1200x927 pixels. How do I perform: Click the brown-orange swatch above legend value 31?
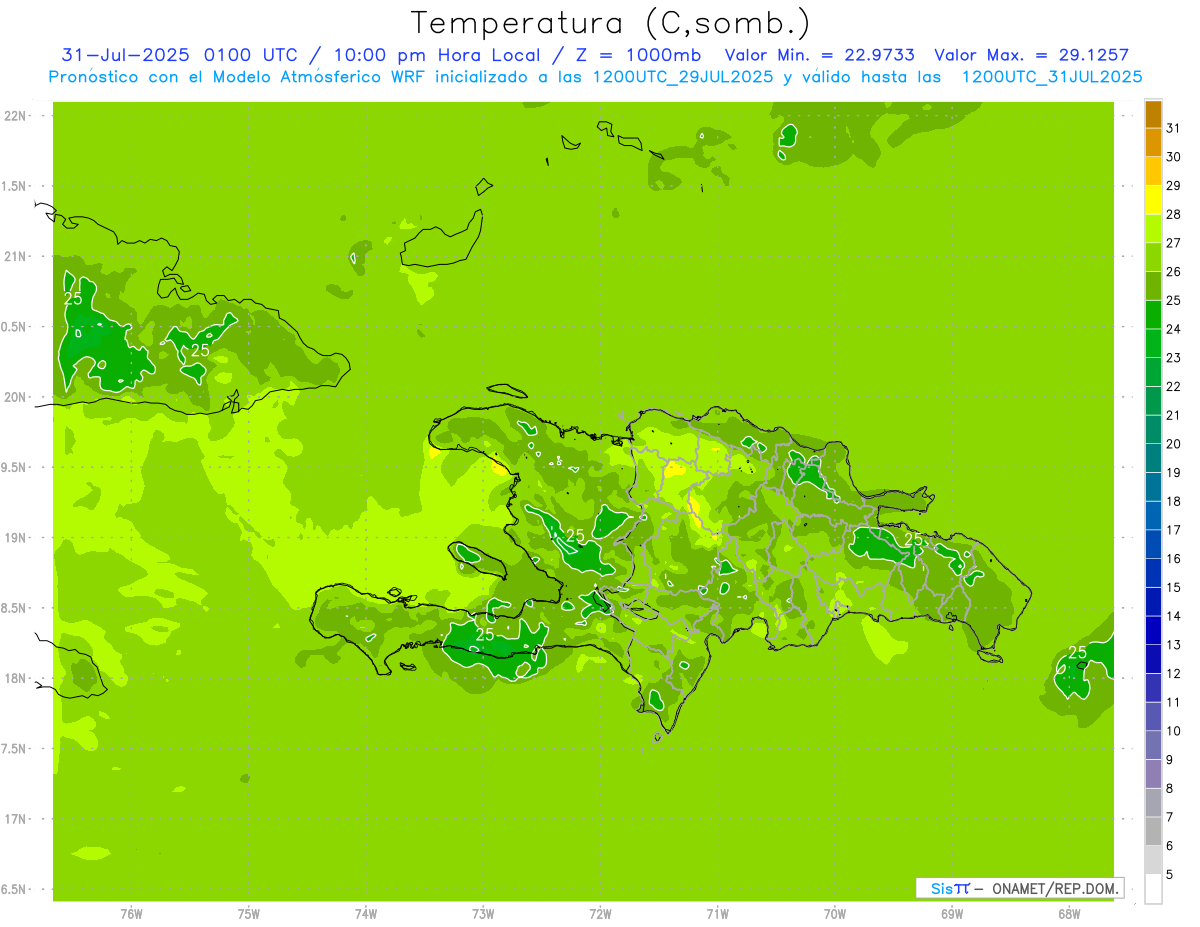coord(1153,114)
